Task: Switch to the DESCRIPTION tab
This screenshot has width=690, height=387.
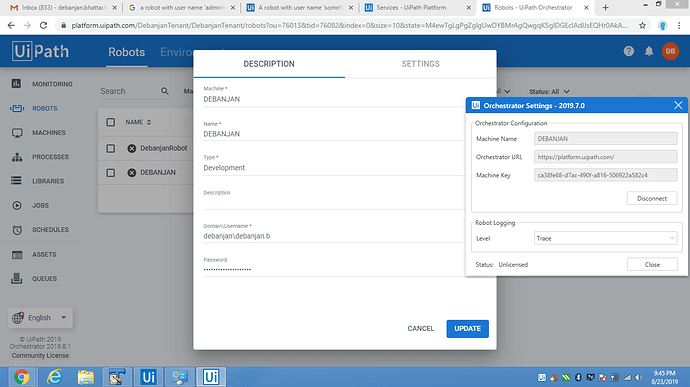Action: [x=269, y=64]
